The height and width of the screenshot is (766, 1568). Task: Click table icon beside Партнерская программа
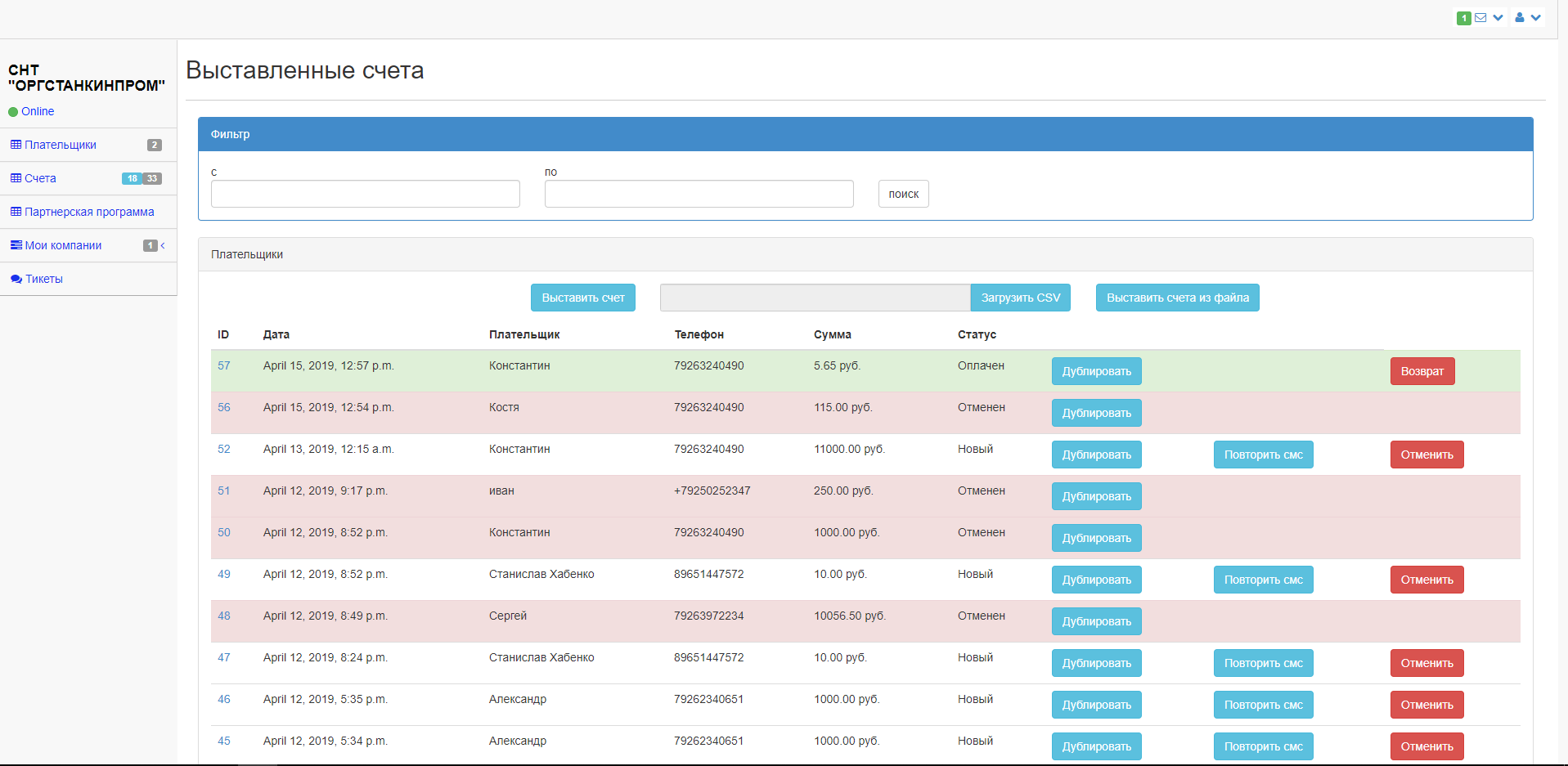click(16, 212)
